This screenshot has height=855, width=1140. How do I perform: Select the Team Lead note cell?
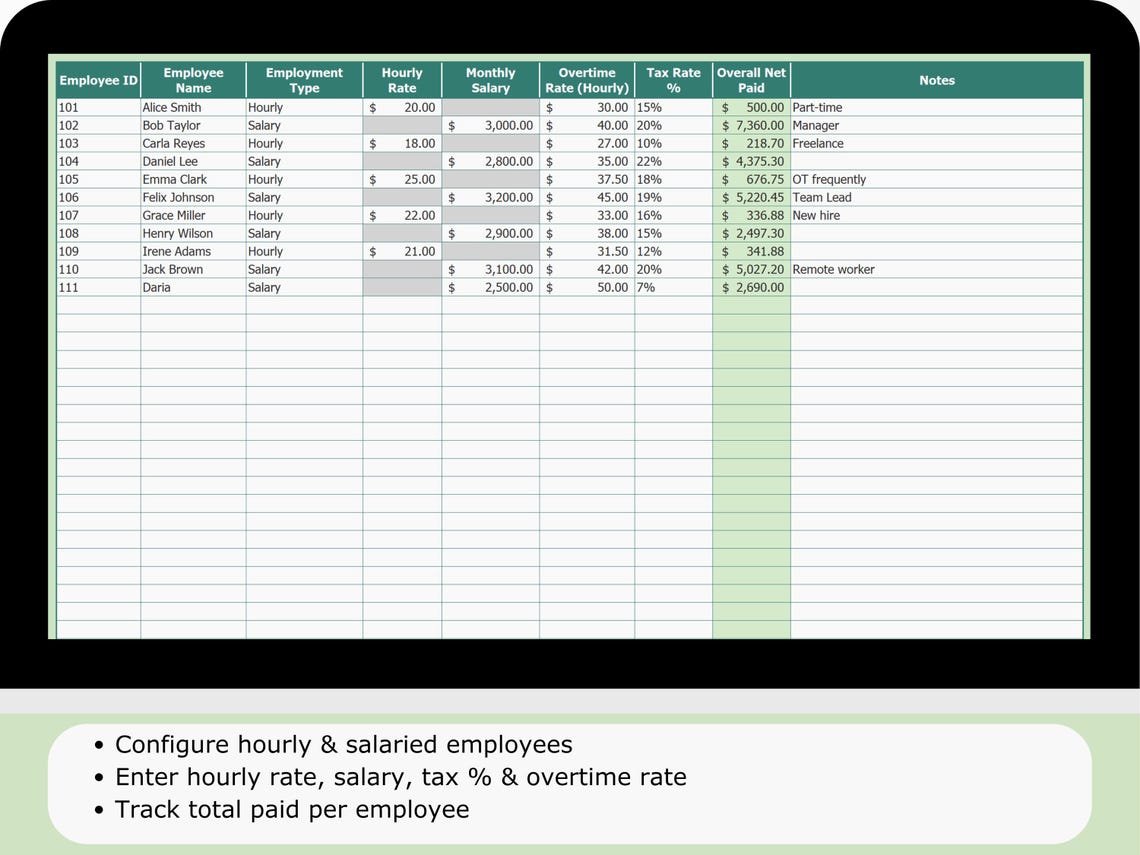tap(936, 197)
